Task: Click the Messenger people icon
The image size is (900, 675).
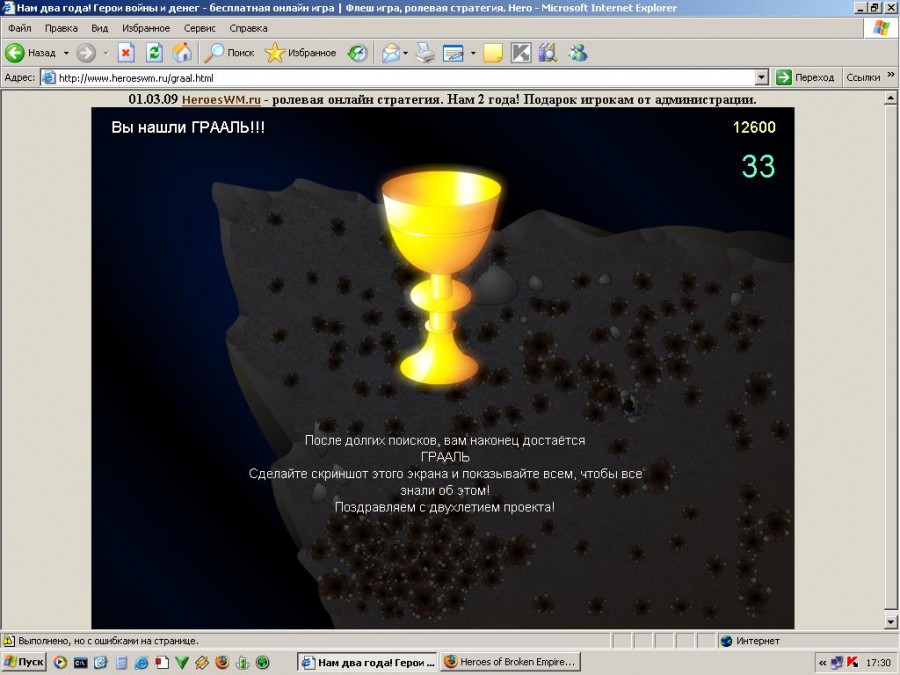Action: point(577,53)
